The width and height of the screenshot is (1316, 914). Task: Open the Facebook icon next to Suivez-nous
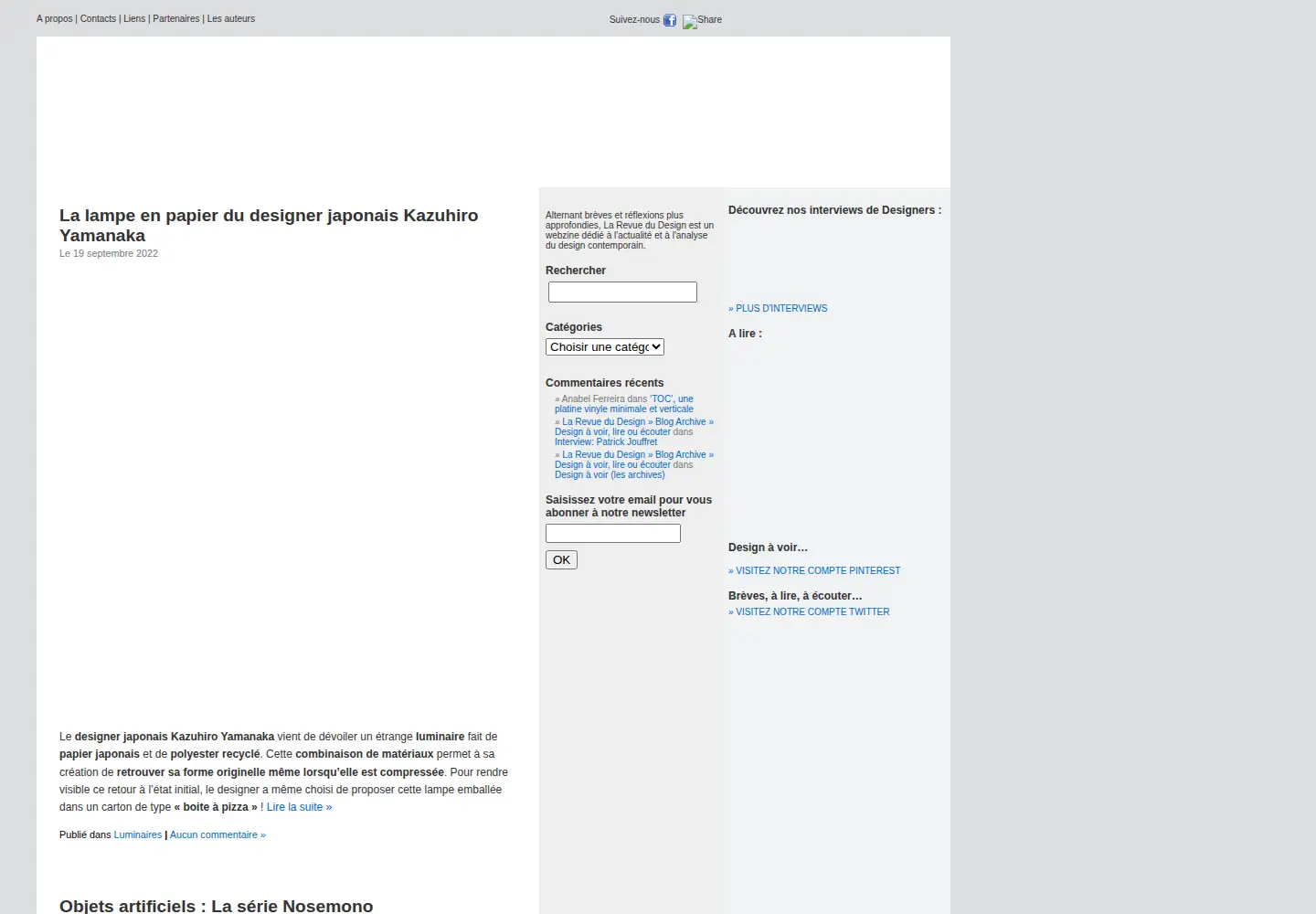[670, 20]
